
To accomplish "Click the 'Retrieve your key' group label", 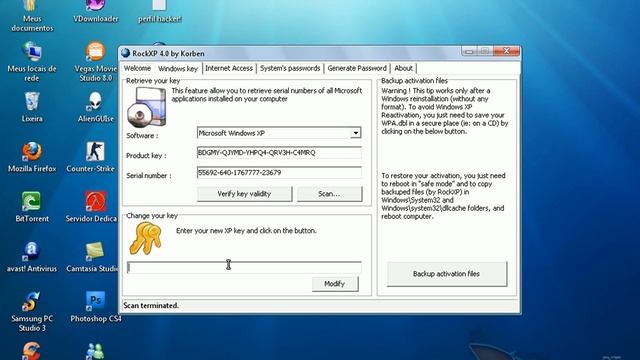I will pos(153,81).
